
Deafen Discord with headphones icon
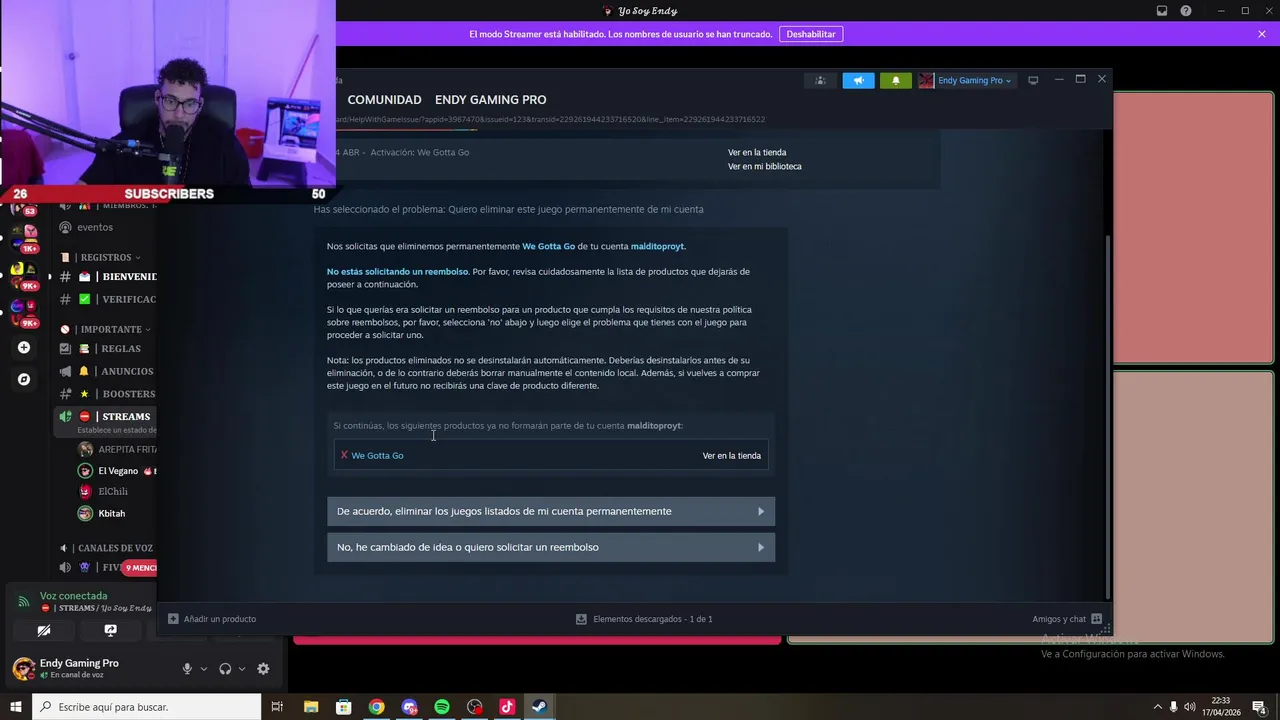(x=225, y=669)
